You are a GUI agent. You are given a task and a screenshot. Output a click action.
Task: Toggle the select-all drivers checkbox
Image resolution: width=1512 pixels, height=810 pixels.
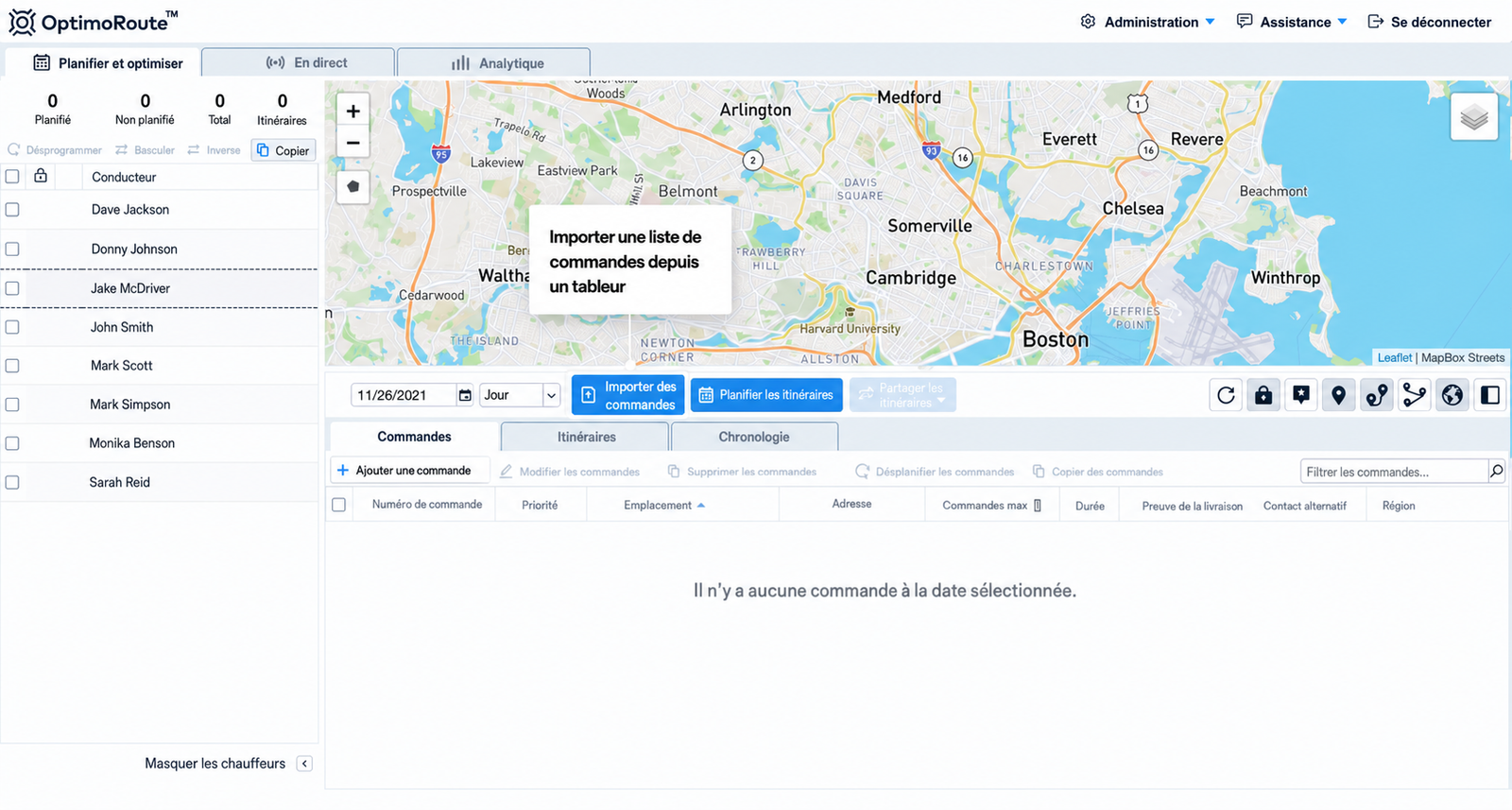click(x=12, y=177)
